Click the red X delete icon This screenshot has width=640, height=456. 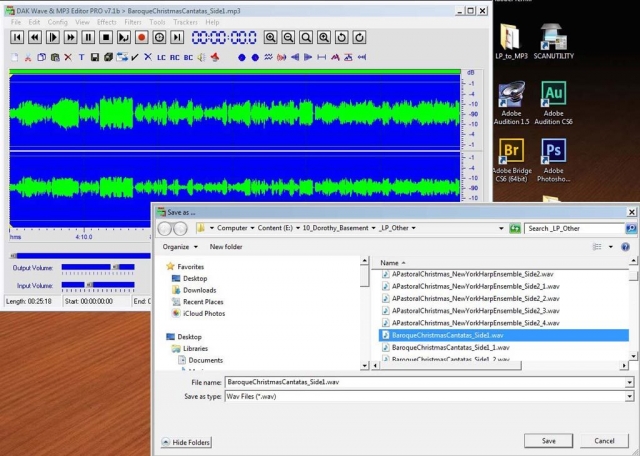68,58
